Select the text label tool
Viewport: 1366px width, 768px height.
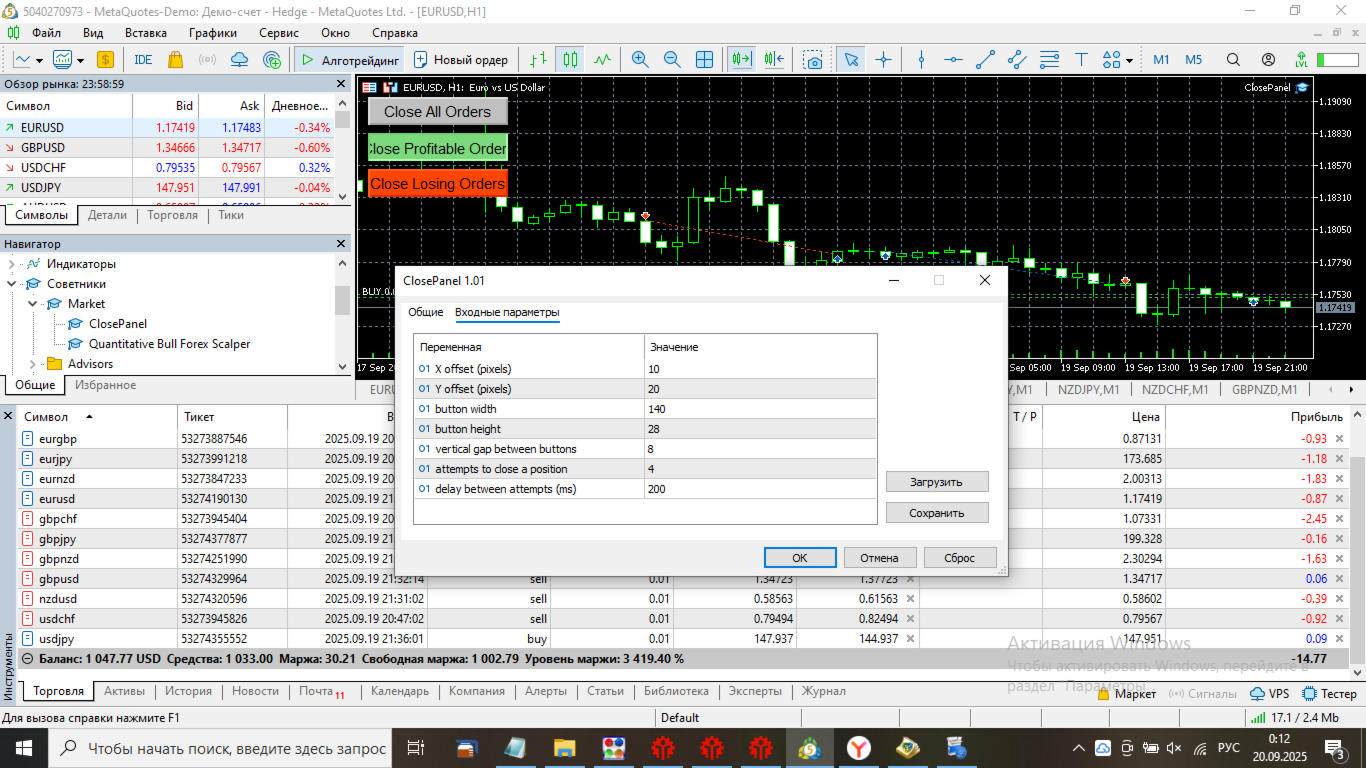pos(1081,60)
